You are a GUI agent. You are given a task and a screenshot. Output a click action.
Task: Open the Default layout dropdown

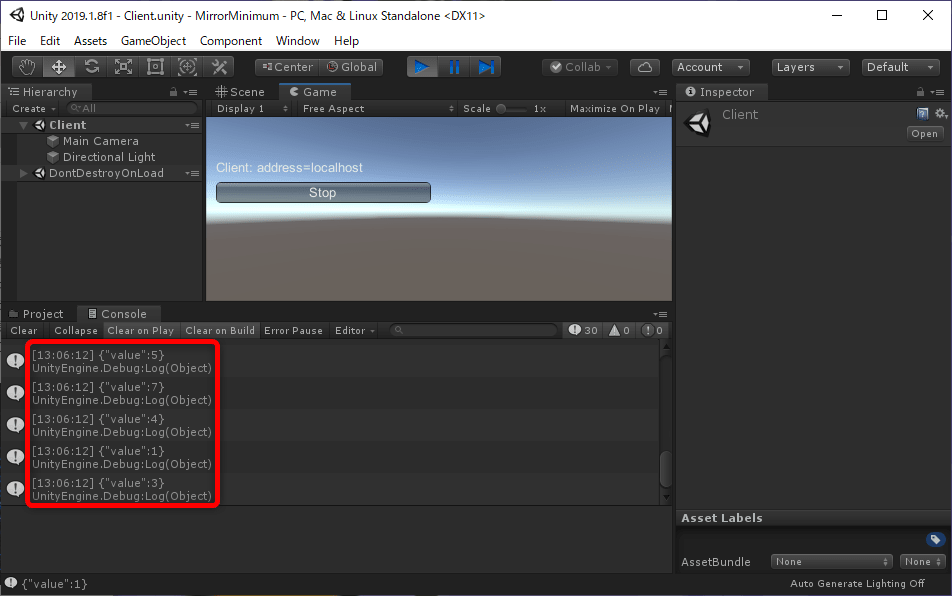(x=900, y=67)
